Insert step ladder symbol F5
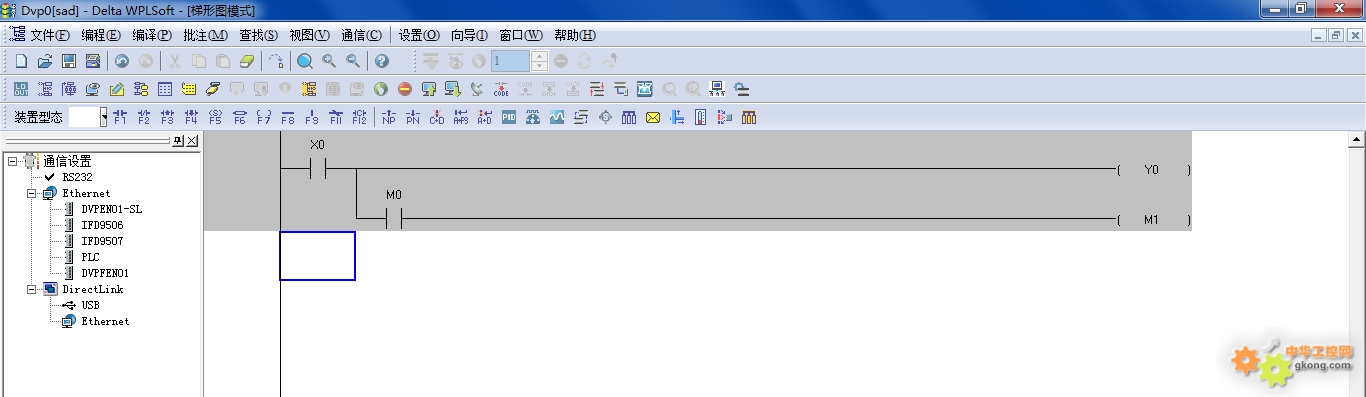The width and height of the screenshot is (1366, 397). [x=216, y=117]
